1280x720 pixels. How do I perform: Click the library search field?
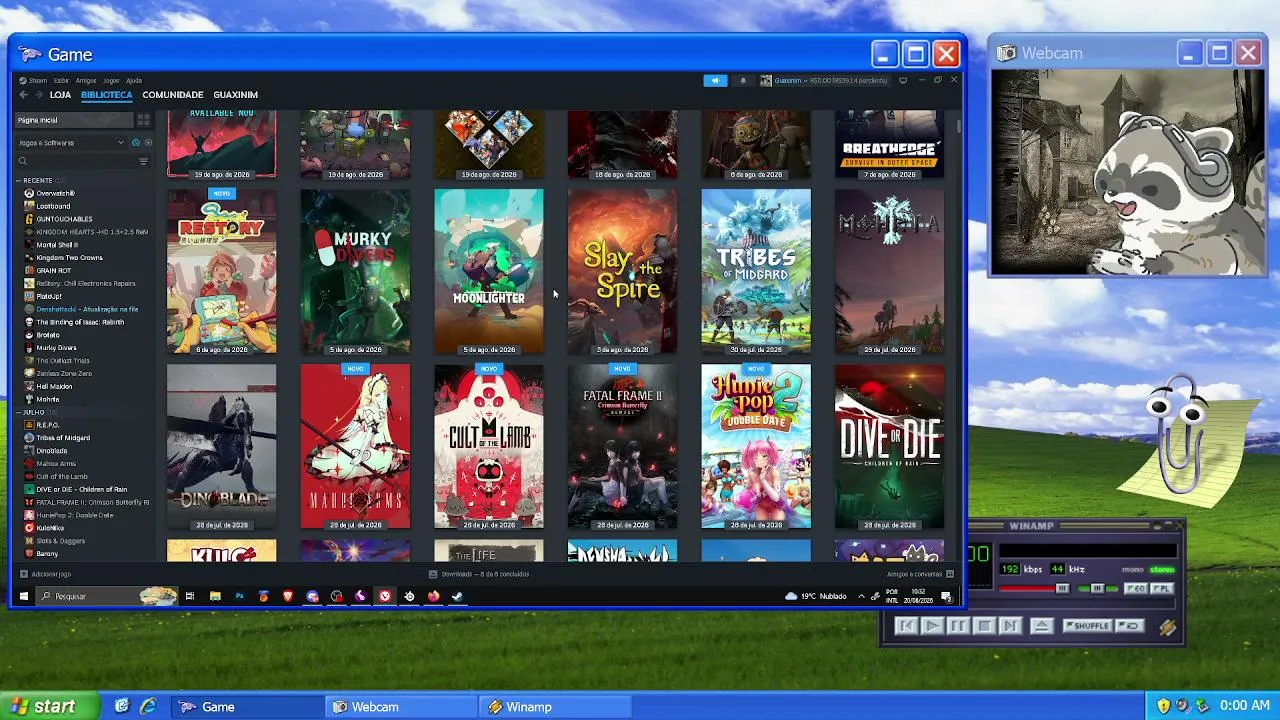pyautogui.click(x=76, y=161)
